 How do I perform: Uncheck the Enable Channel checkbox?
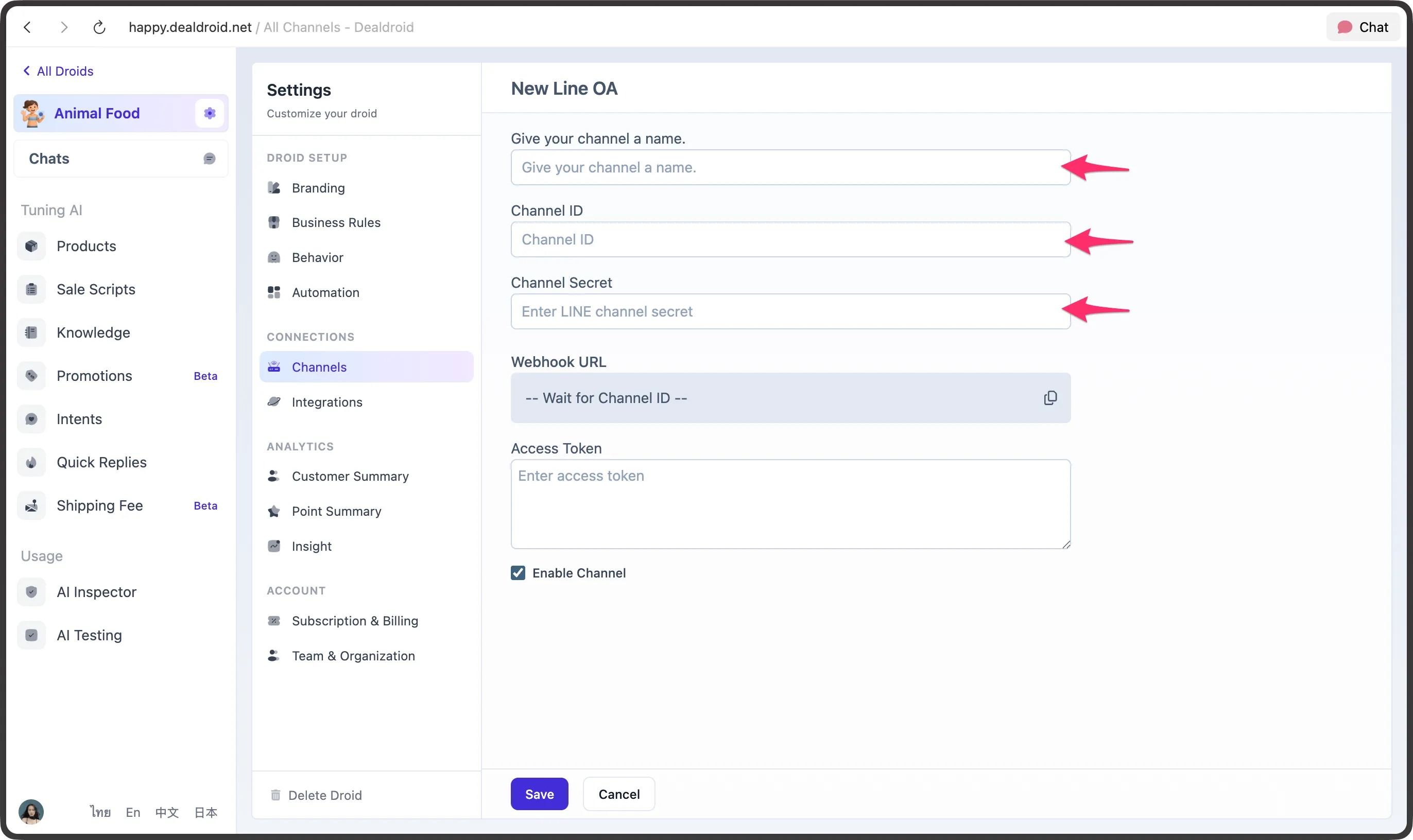[518, 573]
